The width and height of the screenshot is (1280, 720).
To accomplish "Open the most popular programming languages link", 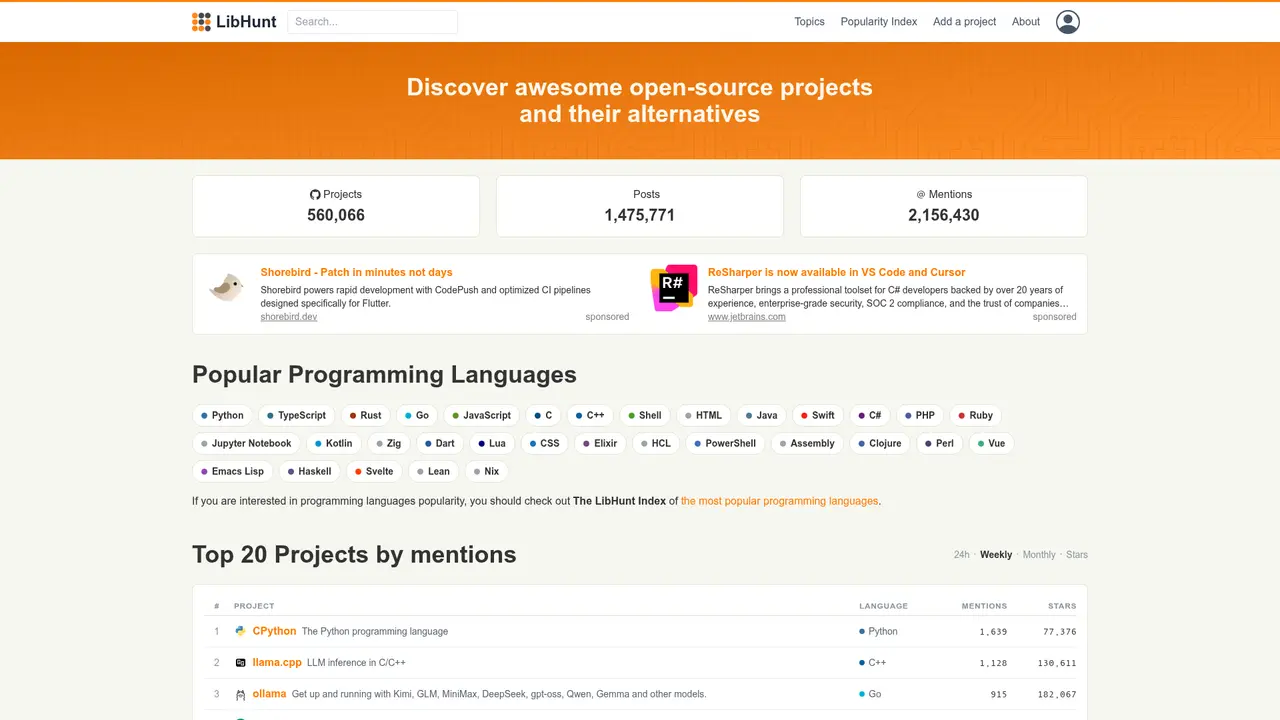I will point(779,501).
